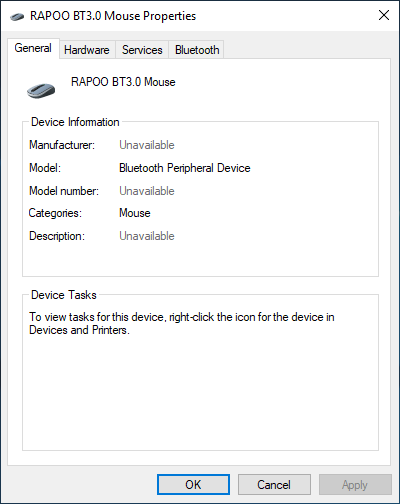Click the large RAPOO mouse device icon
400x504 pixels.
click(41, 90)
